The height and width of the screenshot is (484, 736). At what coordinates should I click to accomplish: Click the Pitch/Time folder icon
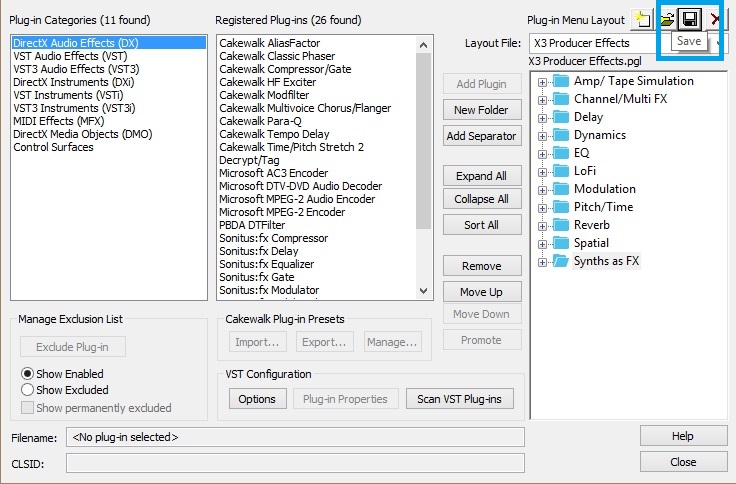pyautogui.click(x=561, y=207)
